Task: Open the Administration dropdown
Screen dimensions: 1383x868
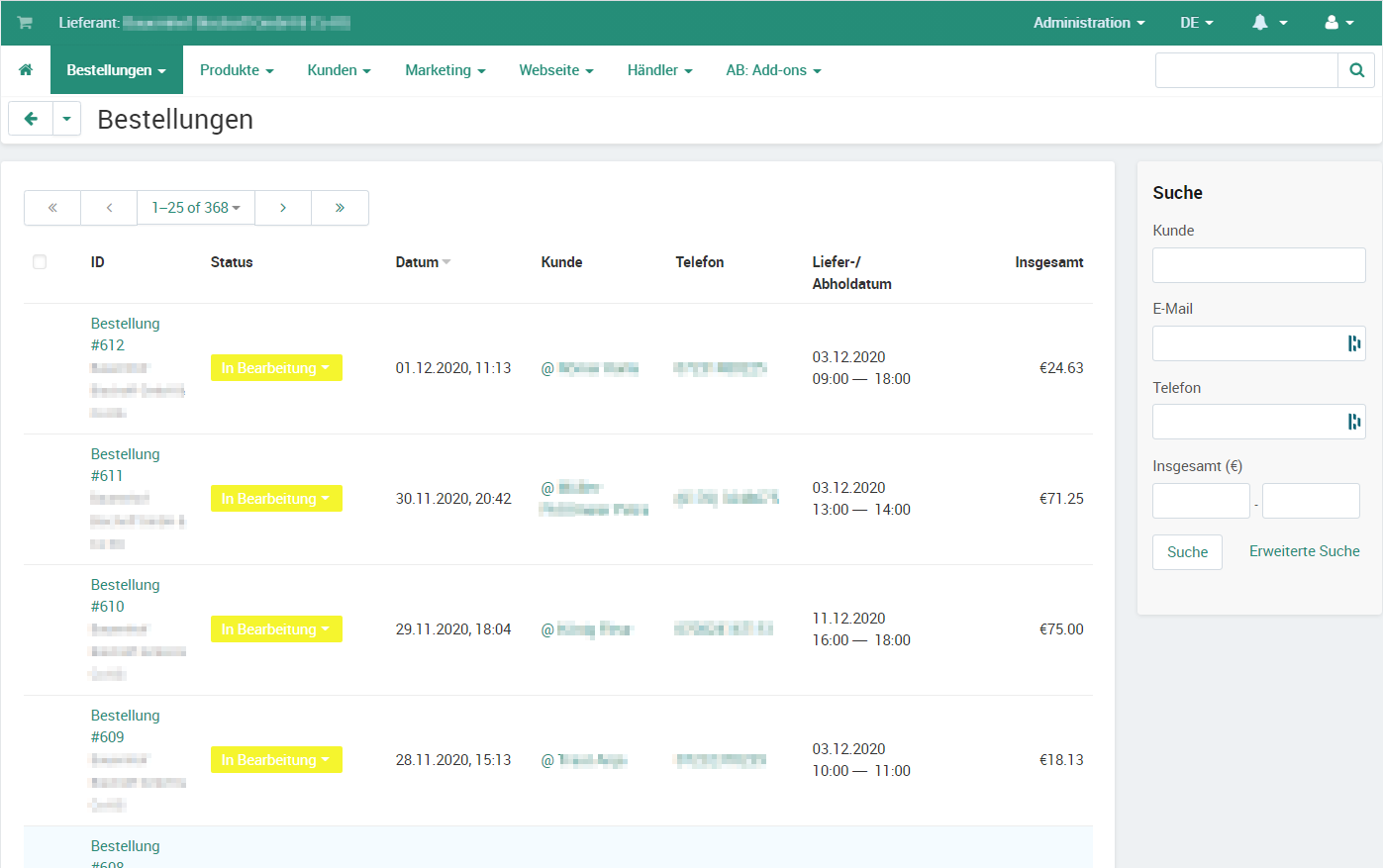Action: point(1089,23)
